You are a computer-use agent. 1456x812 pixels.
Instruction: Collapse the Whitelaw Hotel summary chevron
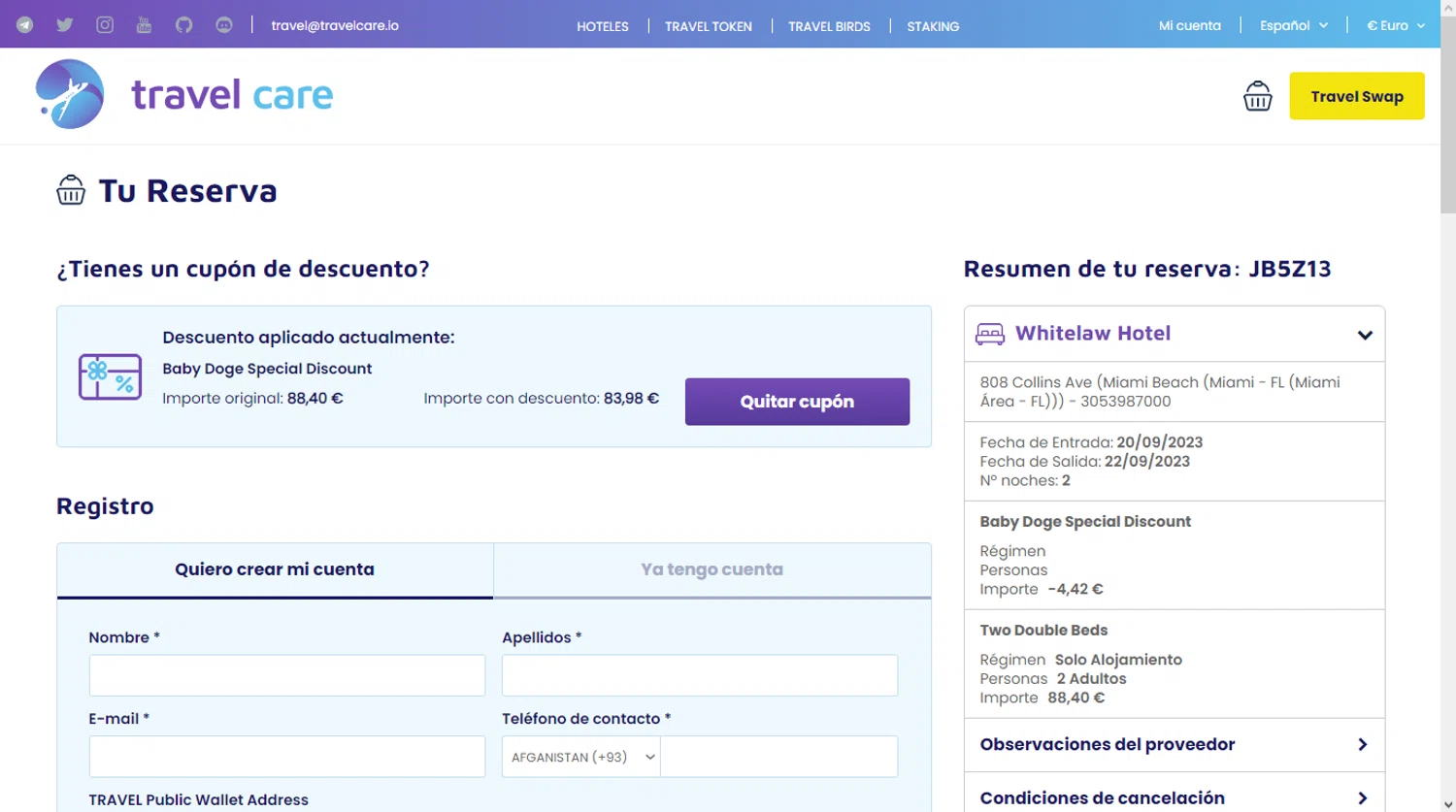(x=1365, y=335)
